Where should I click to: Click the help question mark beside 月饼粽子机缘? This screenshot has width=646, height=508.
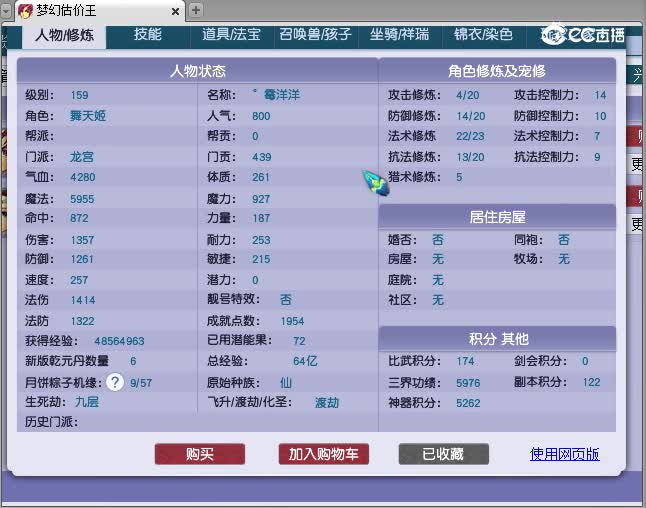(115, 382)
